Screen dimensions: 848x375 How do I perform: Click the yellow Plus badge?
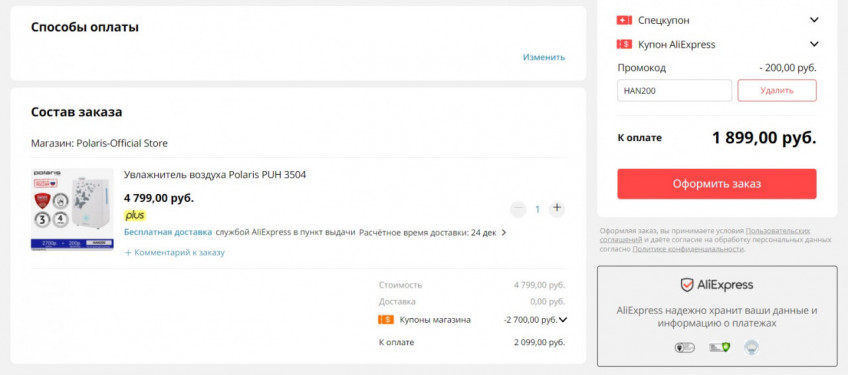(x=135, y=215)
